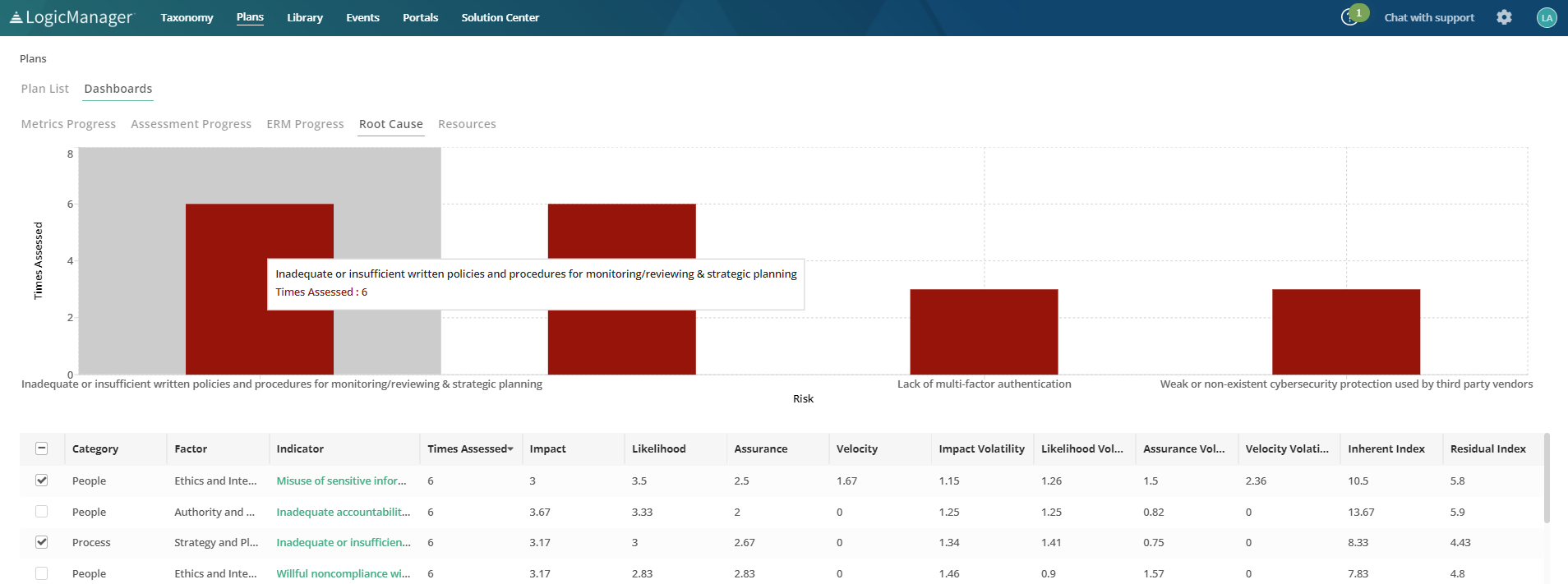Open the Willful noncompliance indicator link
This screenshot has height=584, width=1568.
343,573
